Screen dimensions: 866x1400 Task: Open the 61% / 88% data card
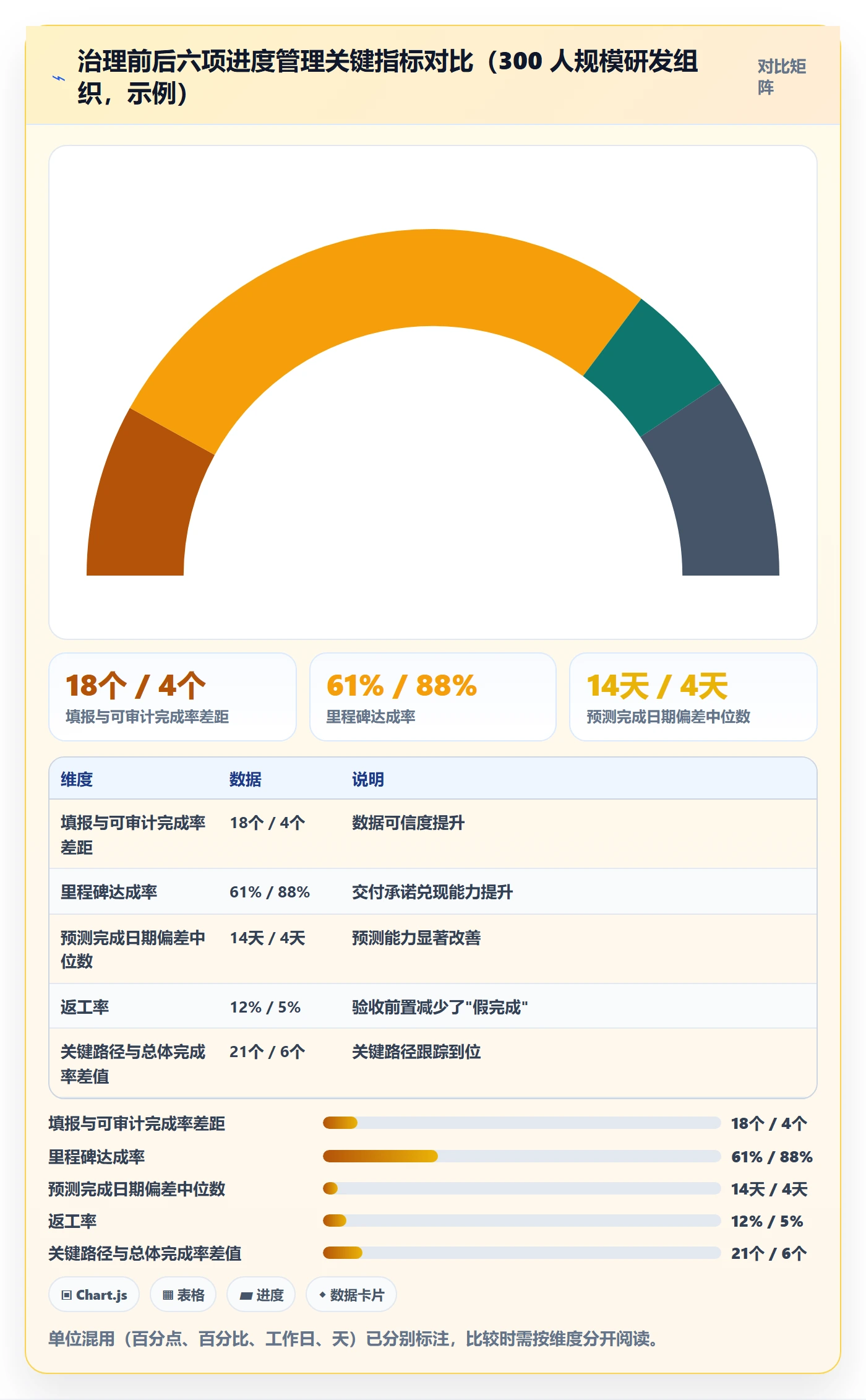[x=433, y=697]
